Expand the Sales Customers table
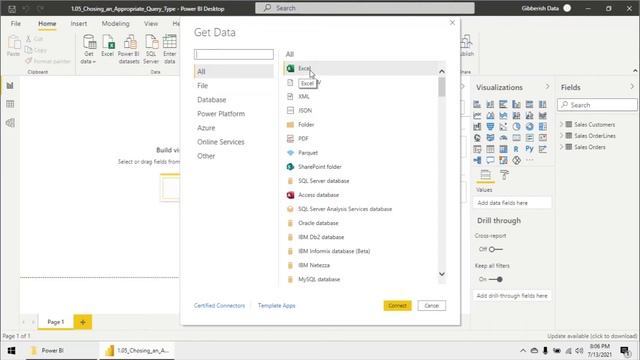 562,124
